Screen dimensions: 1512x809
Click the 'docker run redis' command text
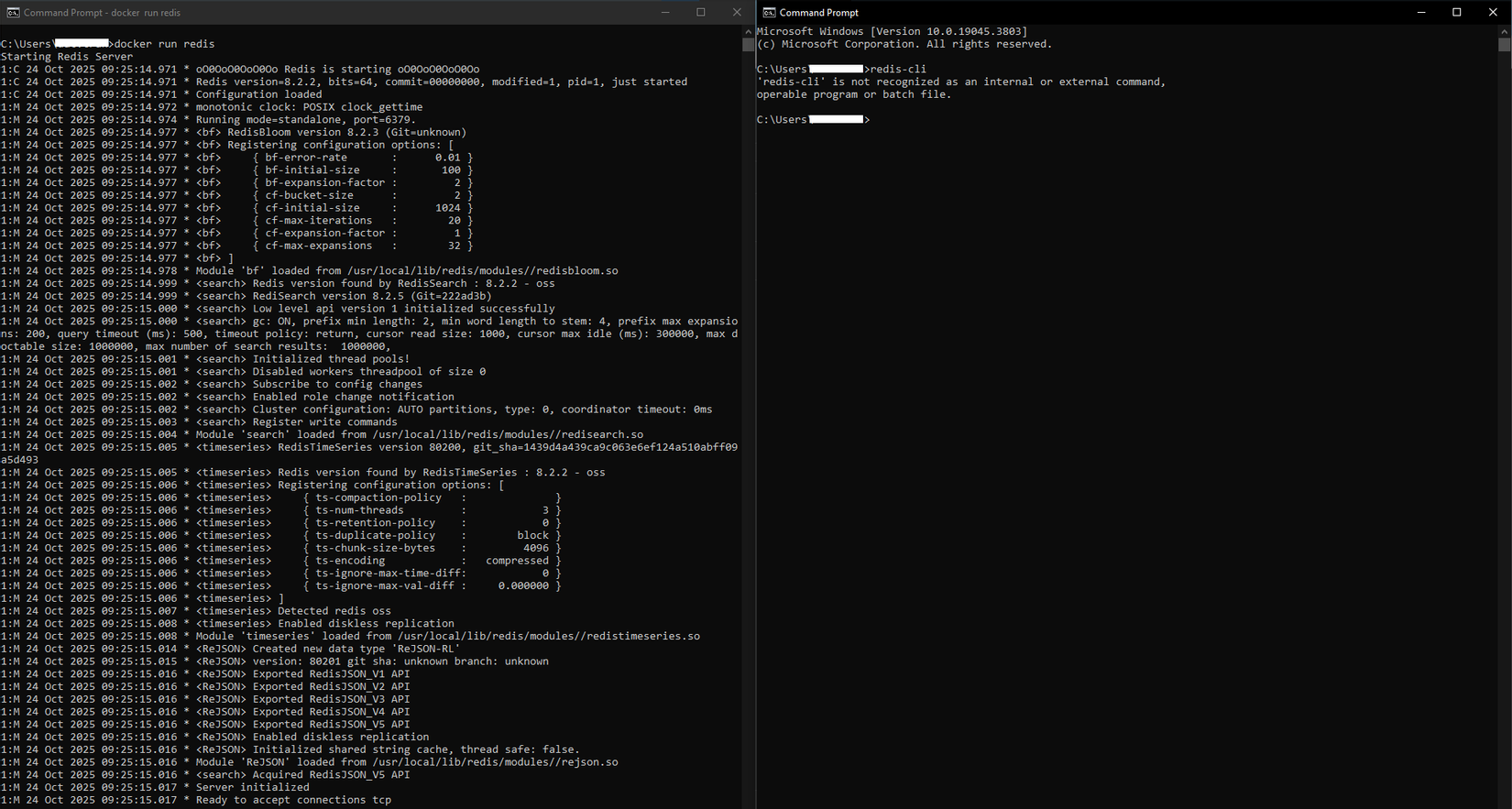click(164, 44)
